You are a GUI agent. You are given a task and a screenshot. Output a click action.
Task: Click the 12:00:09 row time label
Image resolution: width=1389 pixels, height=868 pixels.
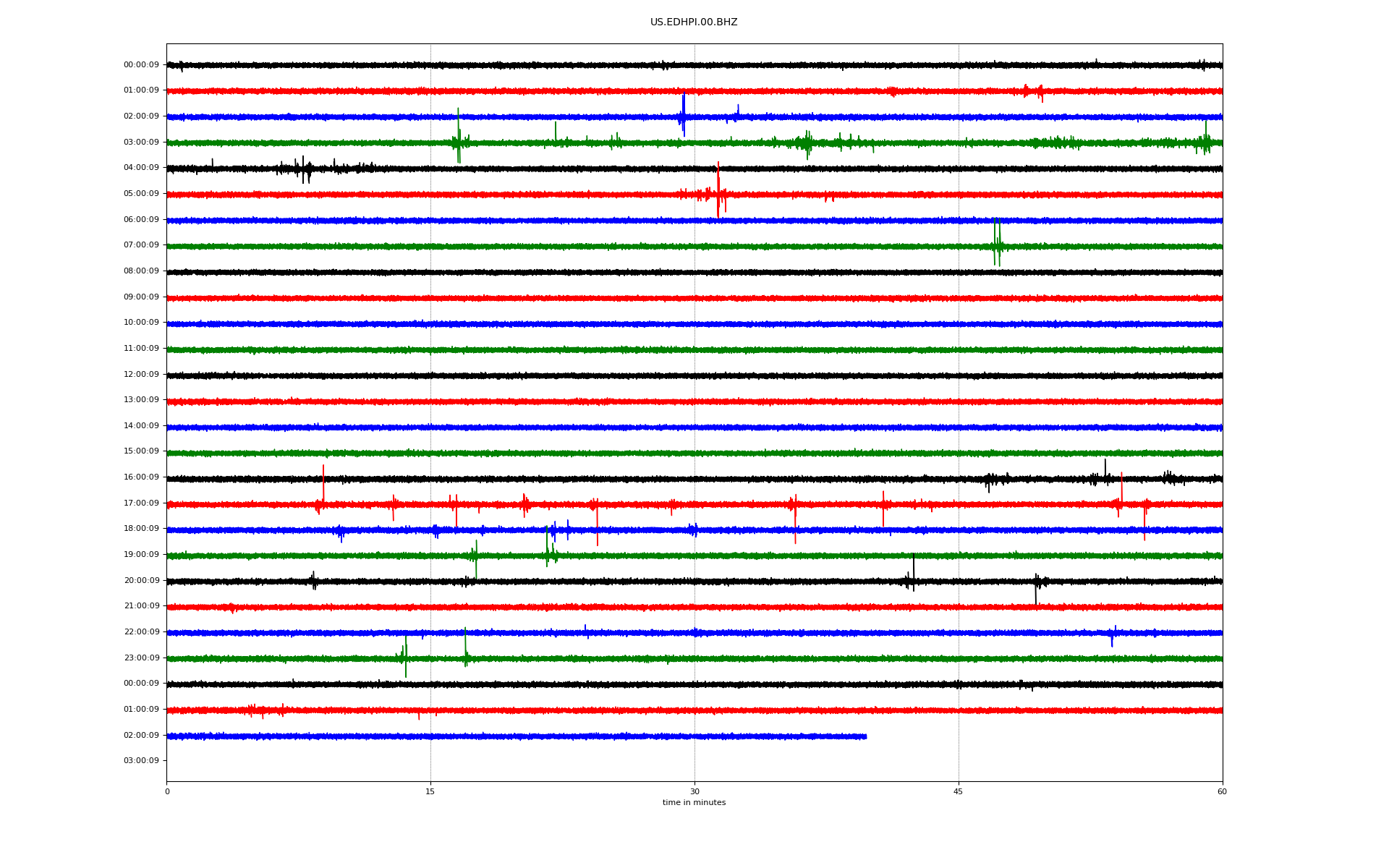(x=141, y=375)
